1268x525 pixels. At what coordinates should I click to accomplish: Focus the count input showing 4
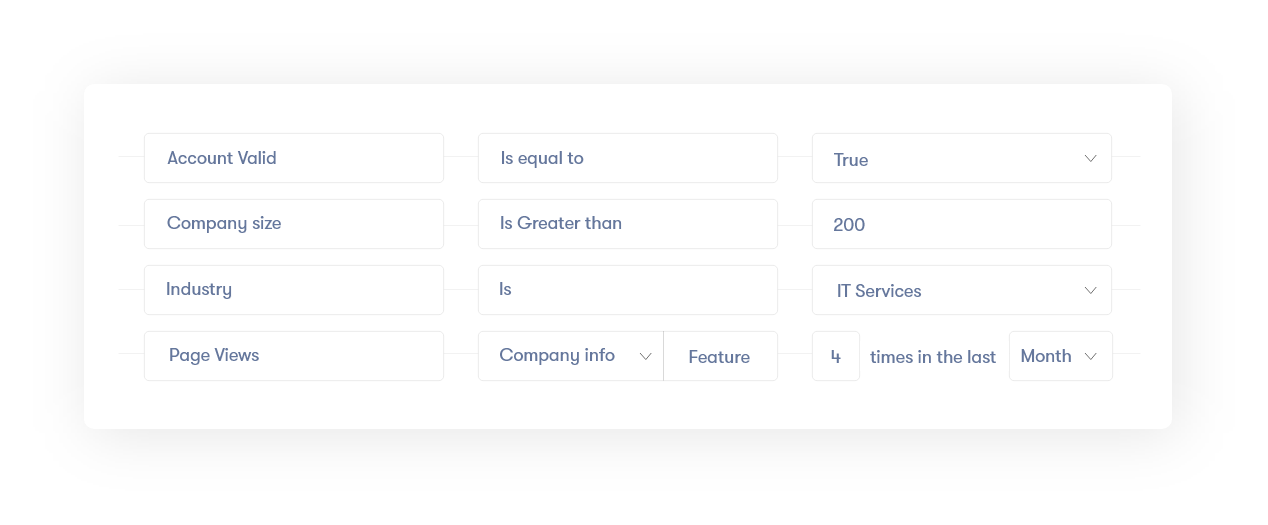coord(836,357)
